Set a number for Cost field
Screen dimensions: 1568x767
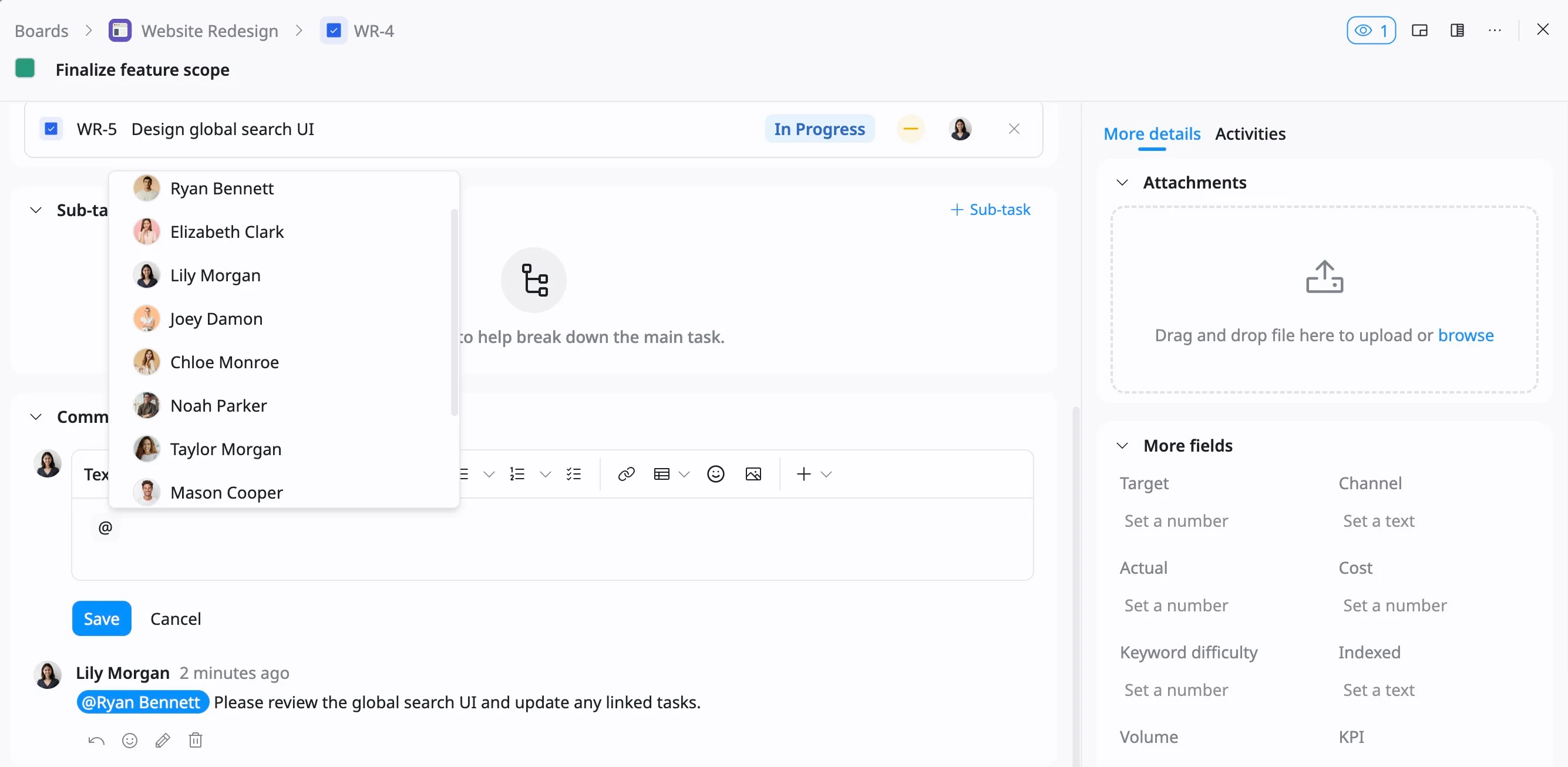pyautogui.click(x=1395, y=605)
